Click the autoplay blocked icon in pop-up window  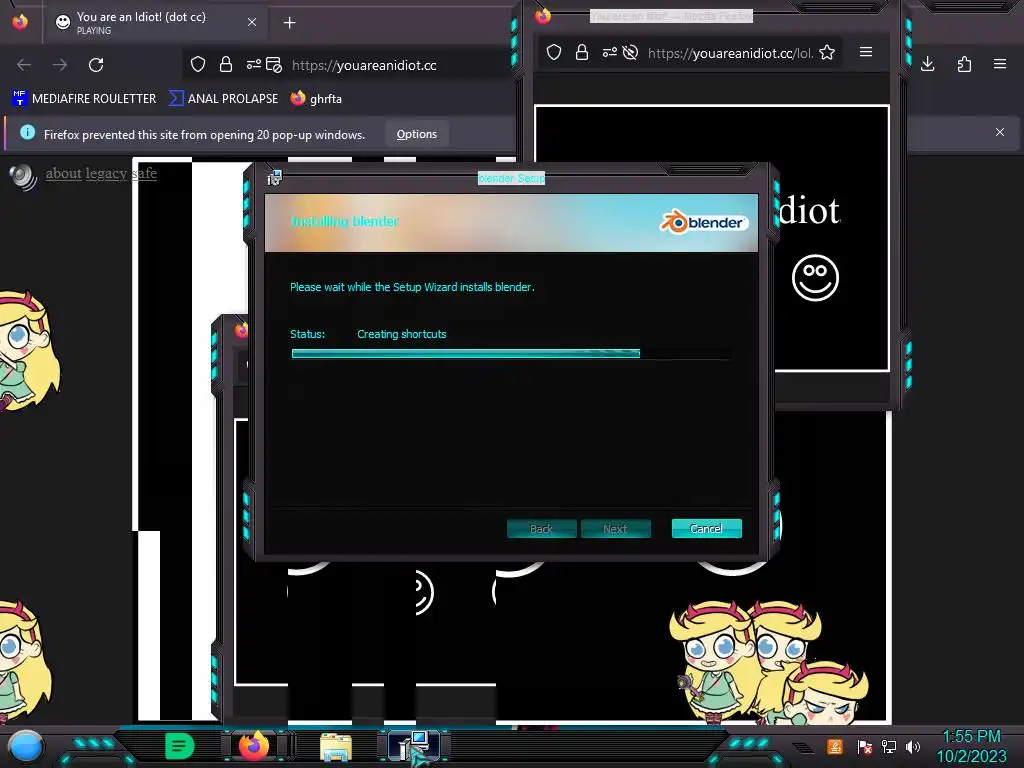tap(630, 52)
